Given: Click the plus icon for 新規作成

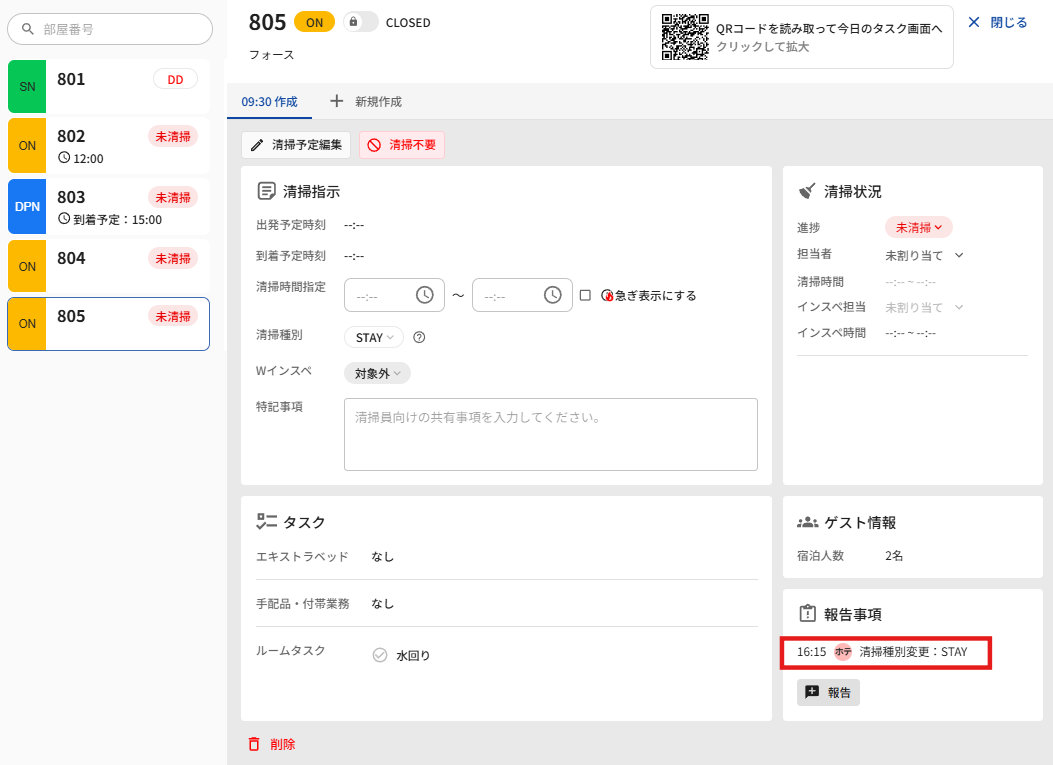Looking at the screenshot, I should coord(336,101).
